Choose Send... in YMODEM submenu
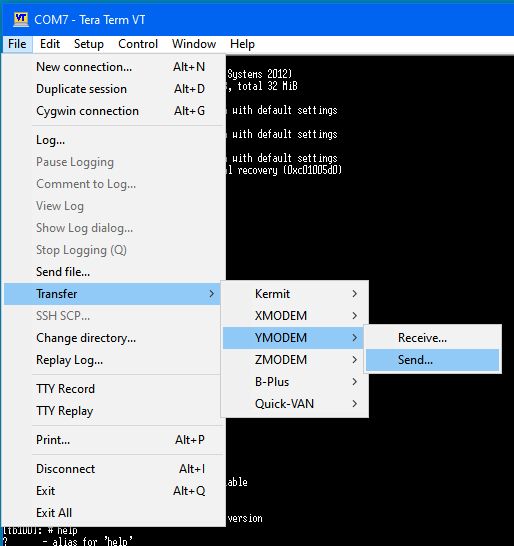This screenshot has width=514, height=546. [432, 360]
